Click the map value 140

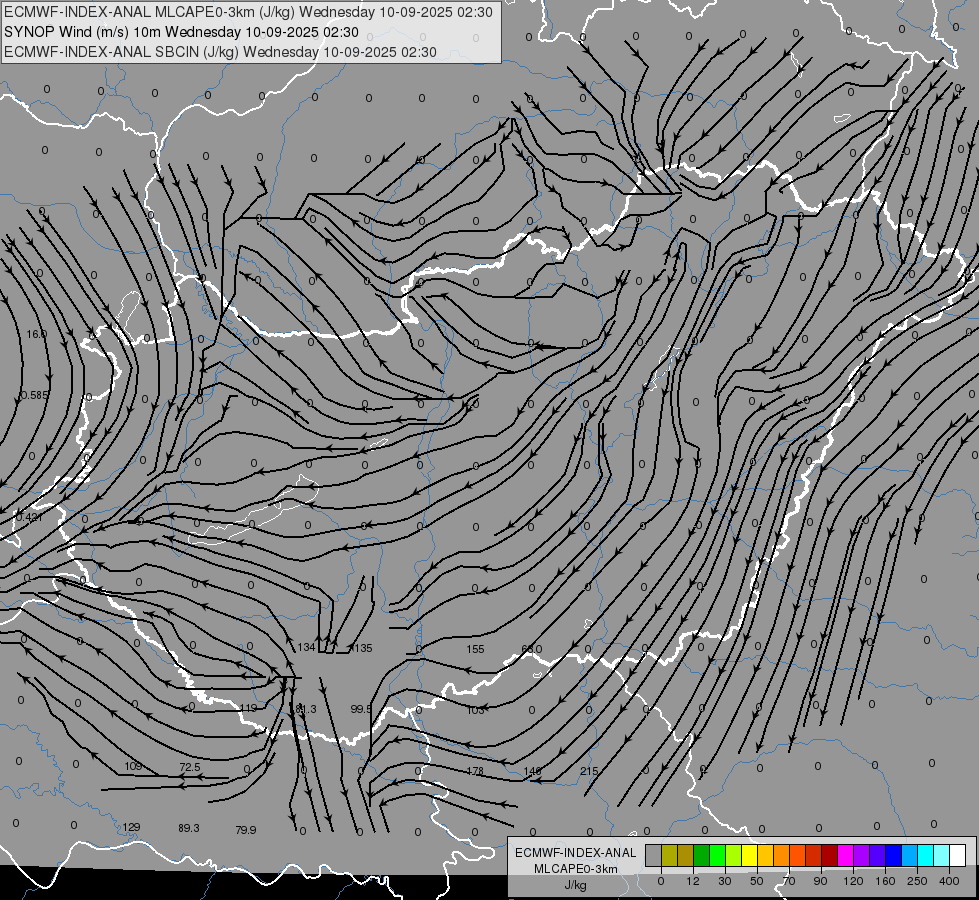[x=532, y=771]
